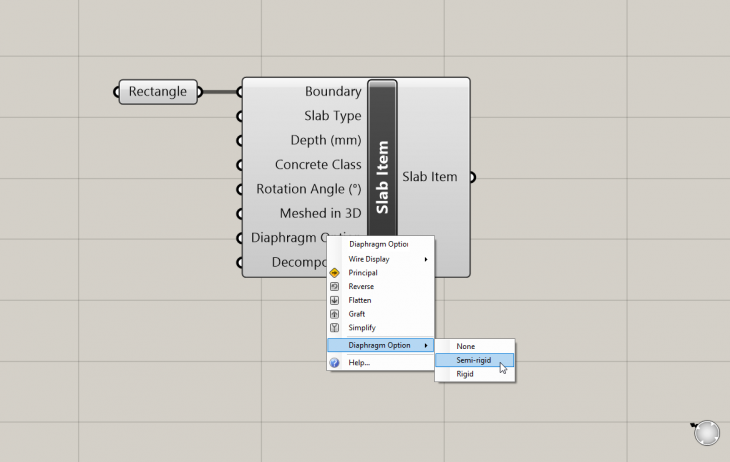The image size is (730, 462).
Task: Click the Flatten icon in context menu
Action: [334, 300]
